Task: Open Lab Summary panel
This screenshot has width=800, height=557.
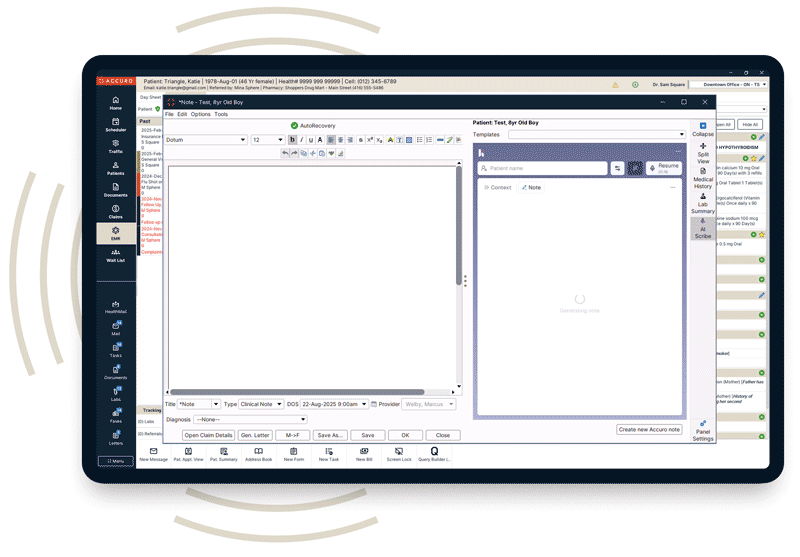Action: [x=703, y=203]
